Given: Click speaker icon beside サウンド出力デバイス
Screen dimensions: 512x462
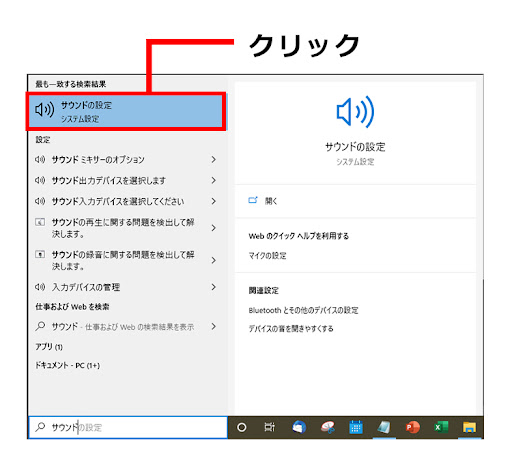Looking at the screenshot, I should tap(40, 180).
